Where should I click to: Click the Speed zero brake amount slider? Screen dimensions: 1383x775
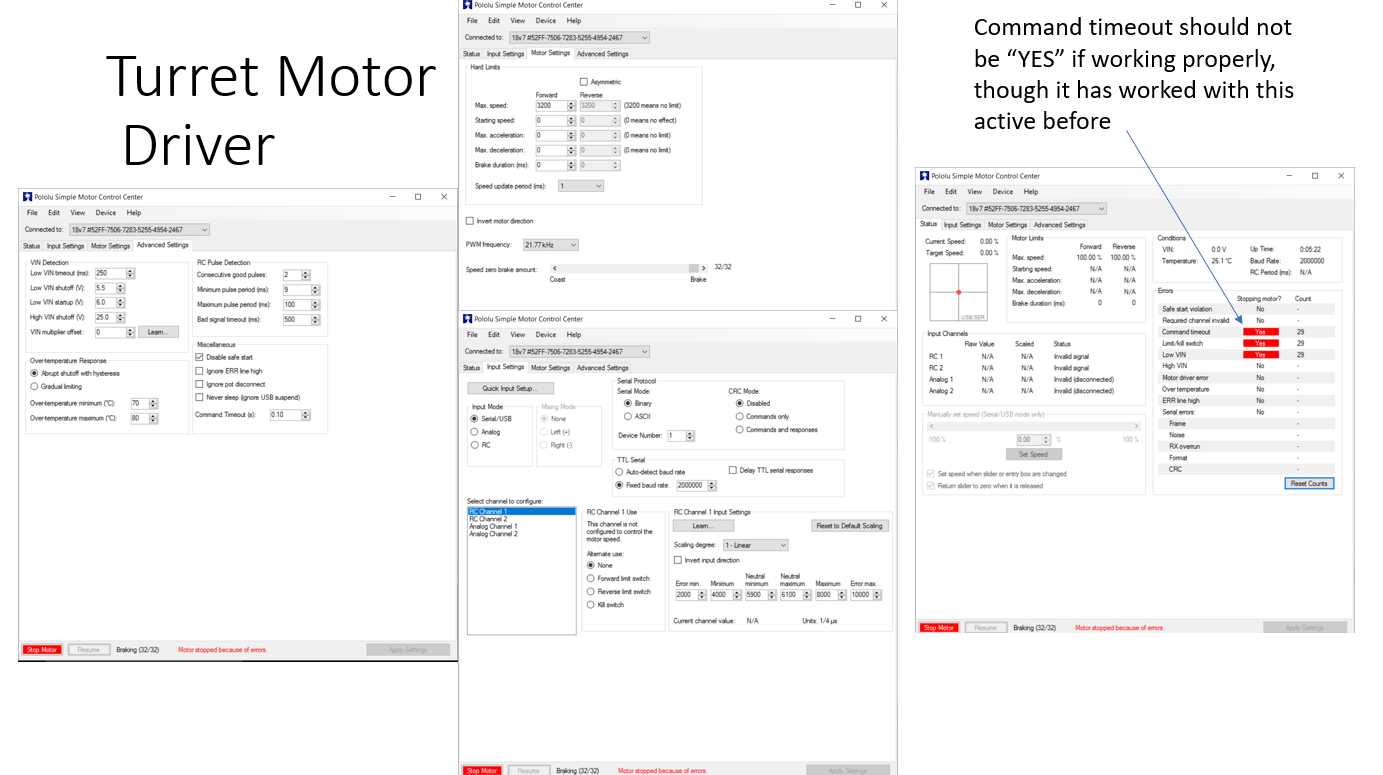(x=629, y=268)
